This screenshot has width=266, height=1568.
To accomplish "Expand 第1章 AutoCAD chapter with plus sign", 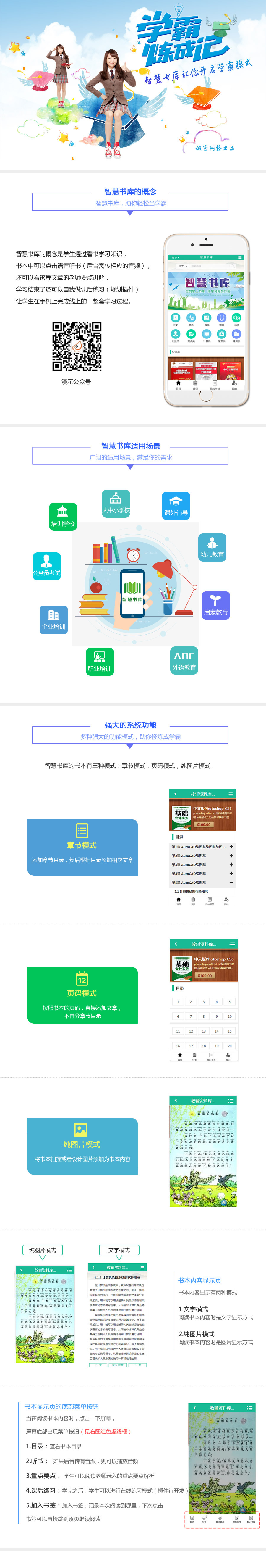I will pos(231,846).
